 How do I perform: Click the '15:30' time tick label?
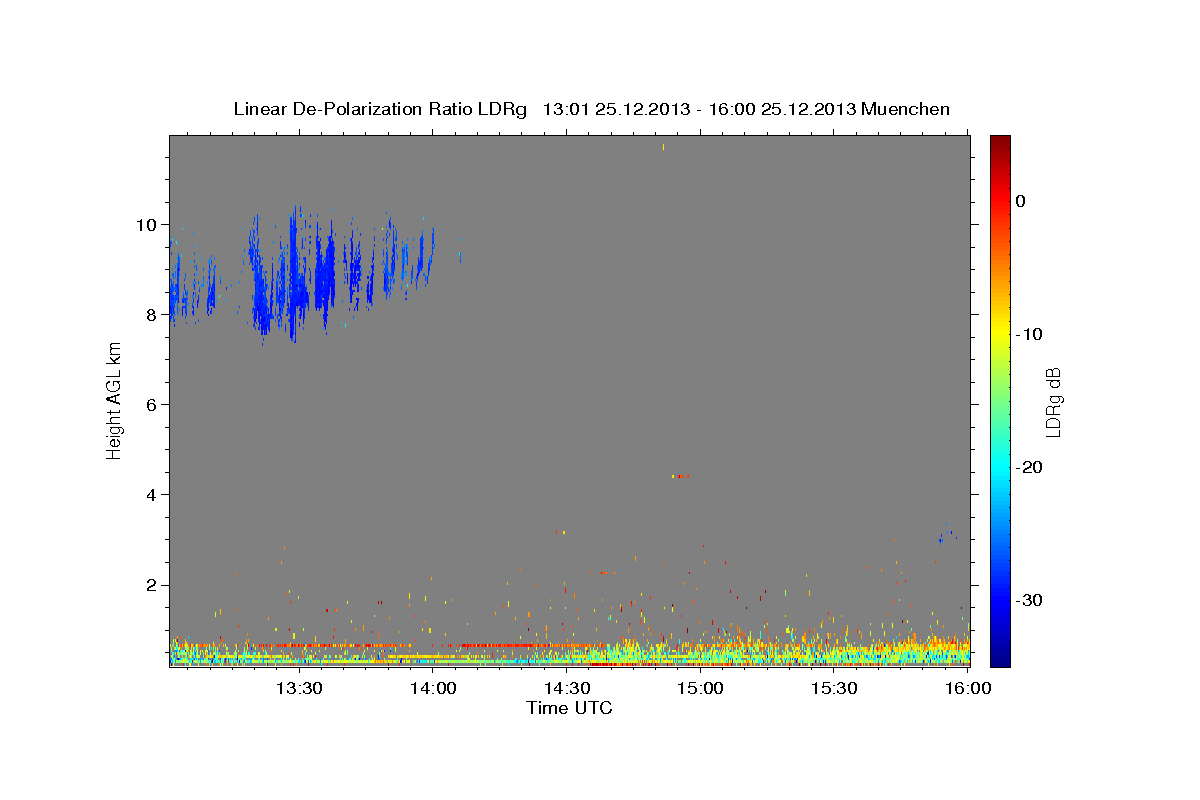tap(835, 688)
